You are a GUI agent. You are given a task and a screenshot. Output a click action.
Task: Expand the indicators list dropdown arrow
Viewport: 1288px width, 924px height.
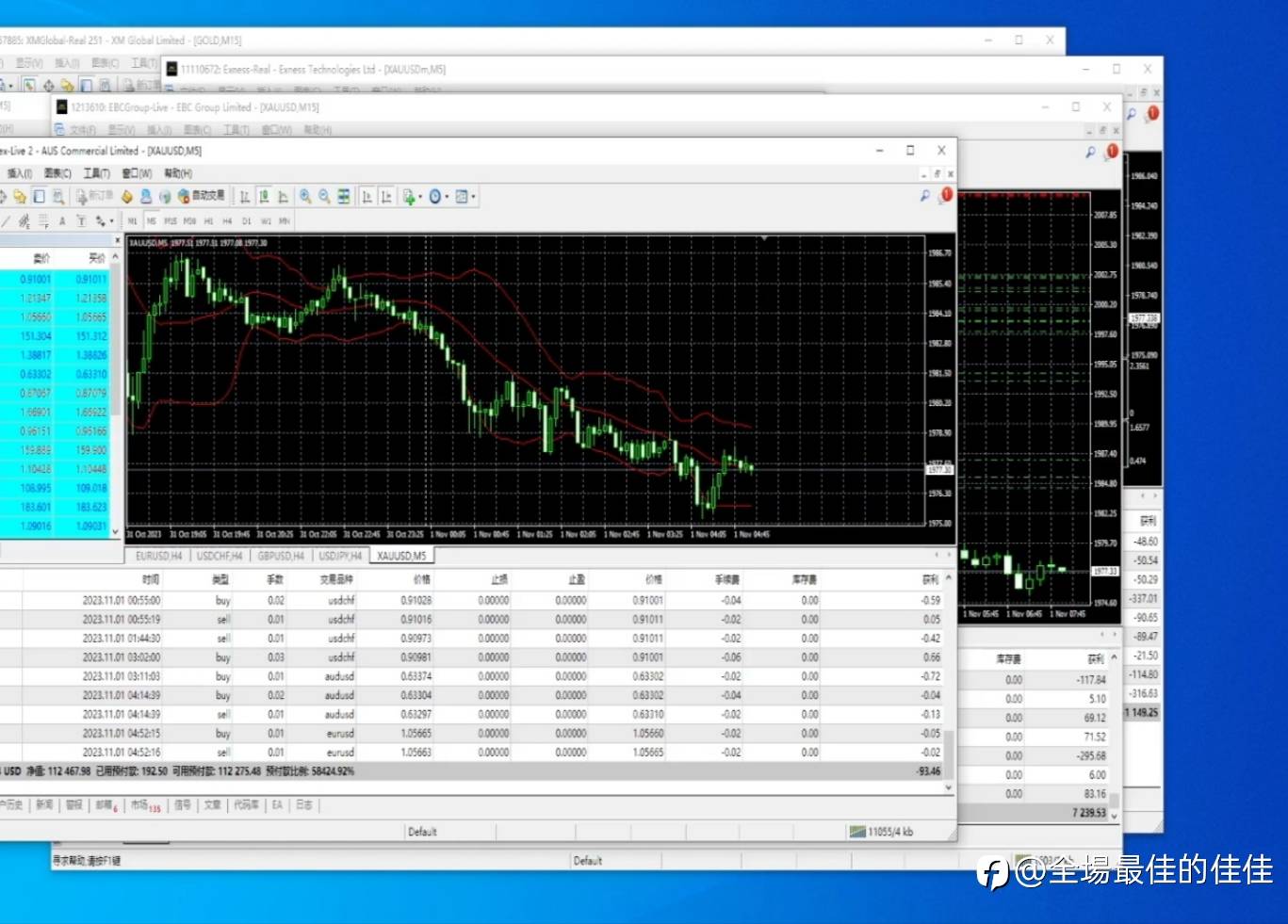pos(419,197)
